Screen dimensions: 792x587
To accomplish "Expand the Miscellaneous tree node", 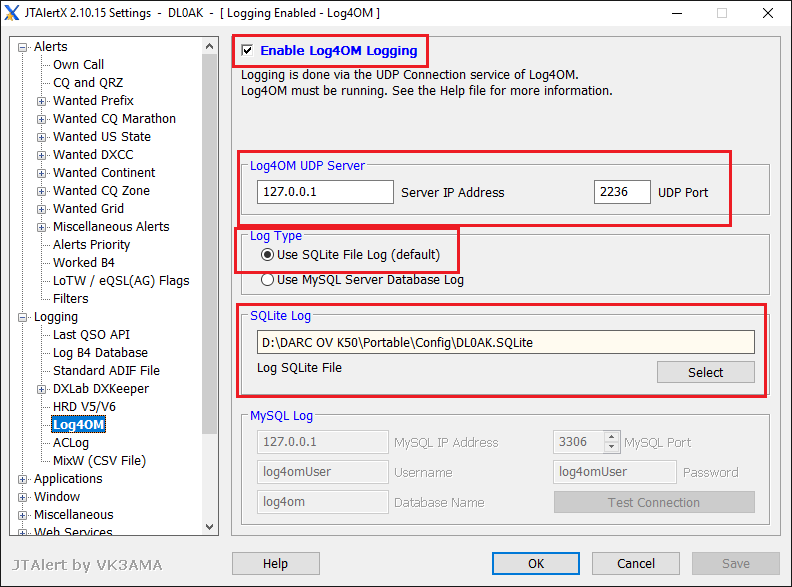I will pyautogui.click(x=22, y=516).
